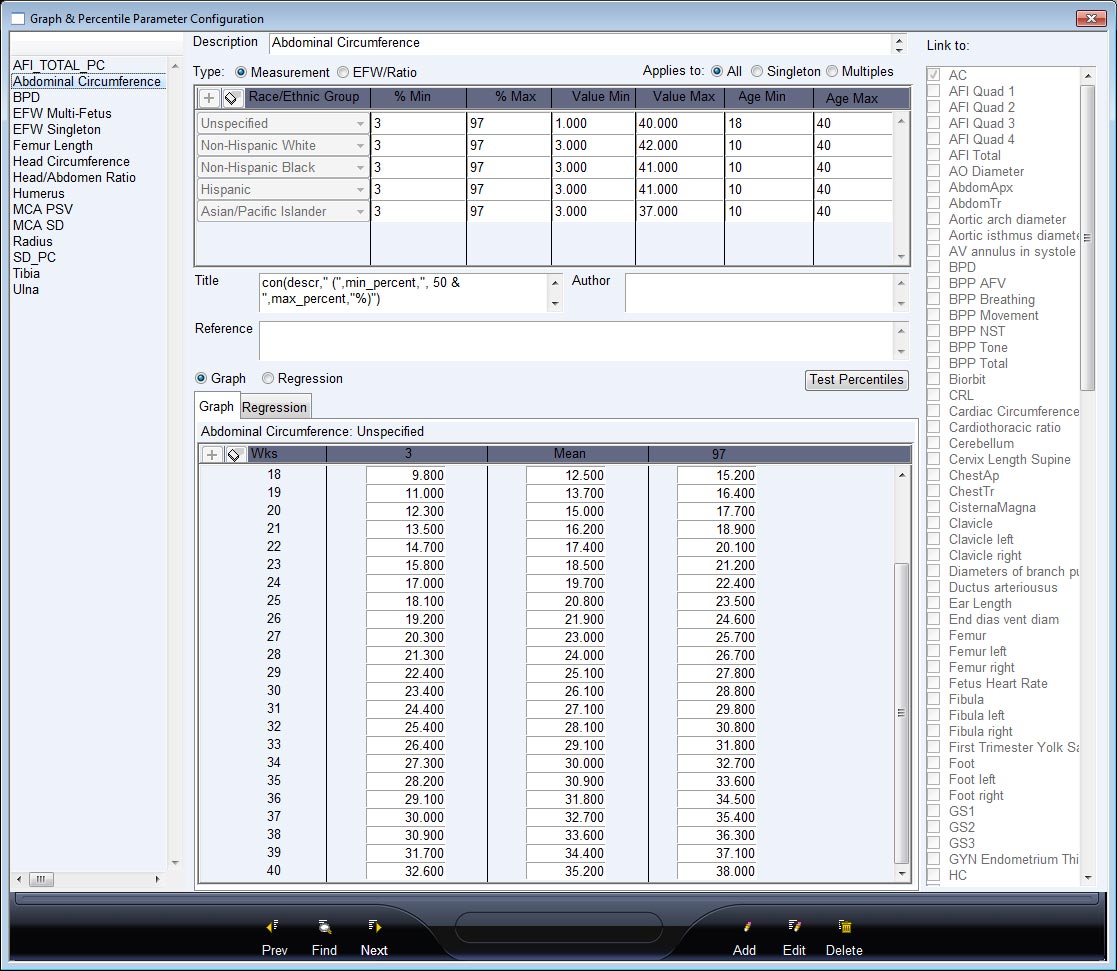This screenshot has width=1117, height=971.
Task: Click the window icon in title bar
Action: (19, 19)
